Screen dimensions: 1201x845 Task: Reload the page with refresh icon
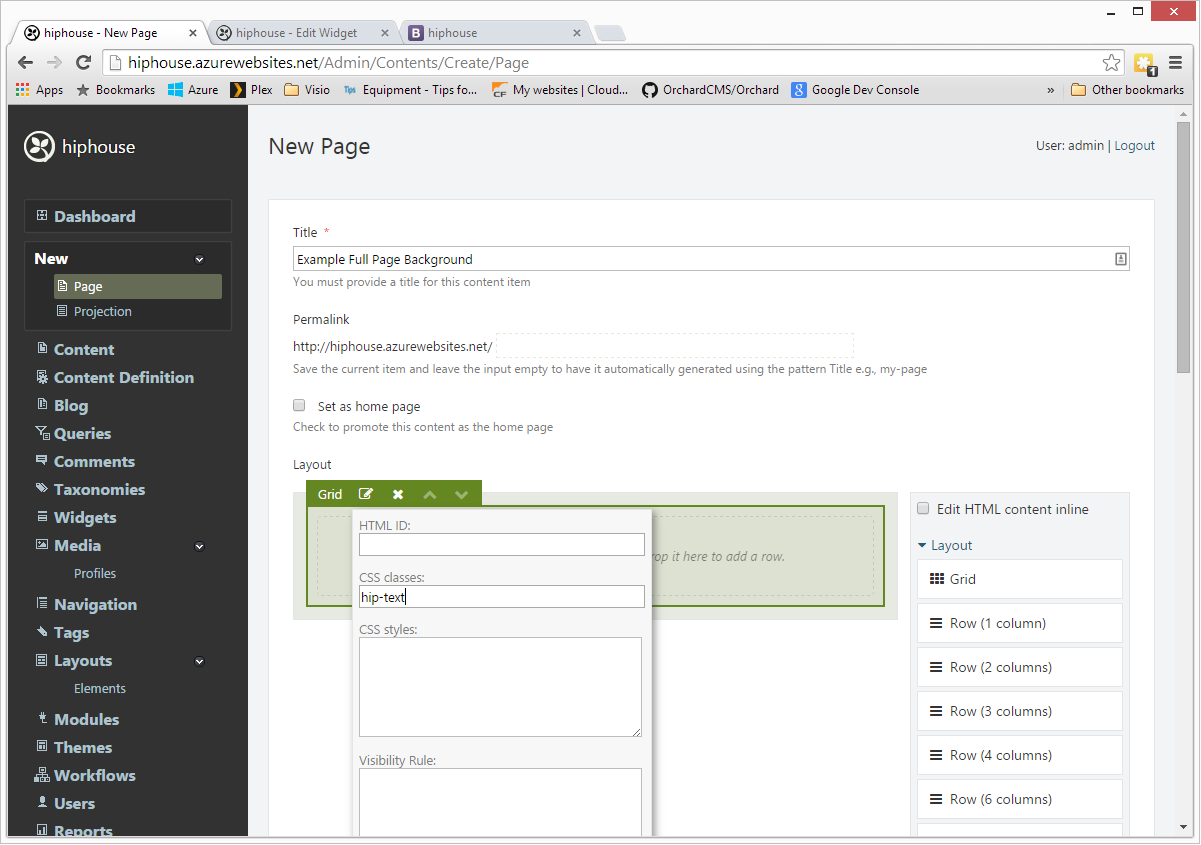point(83,62)
